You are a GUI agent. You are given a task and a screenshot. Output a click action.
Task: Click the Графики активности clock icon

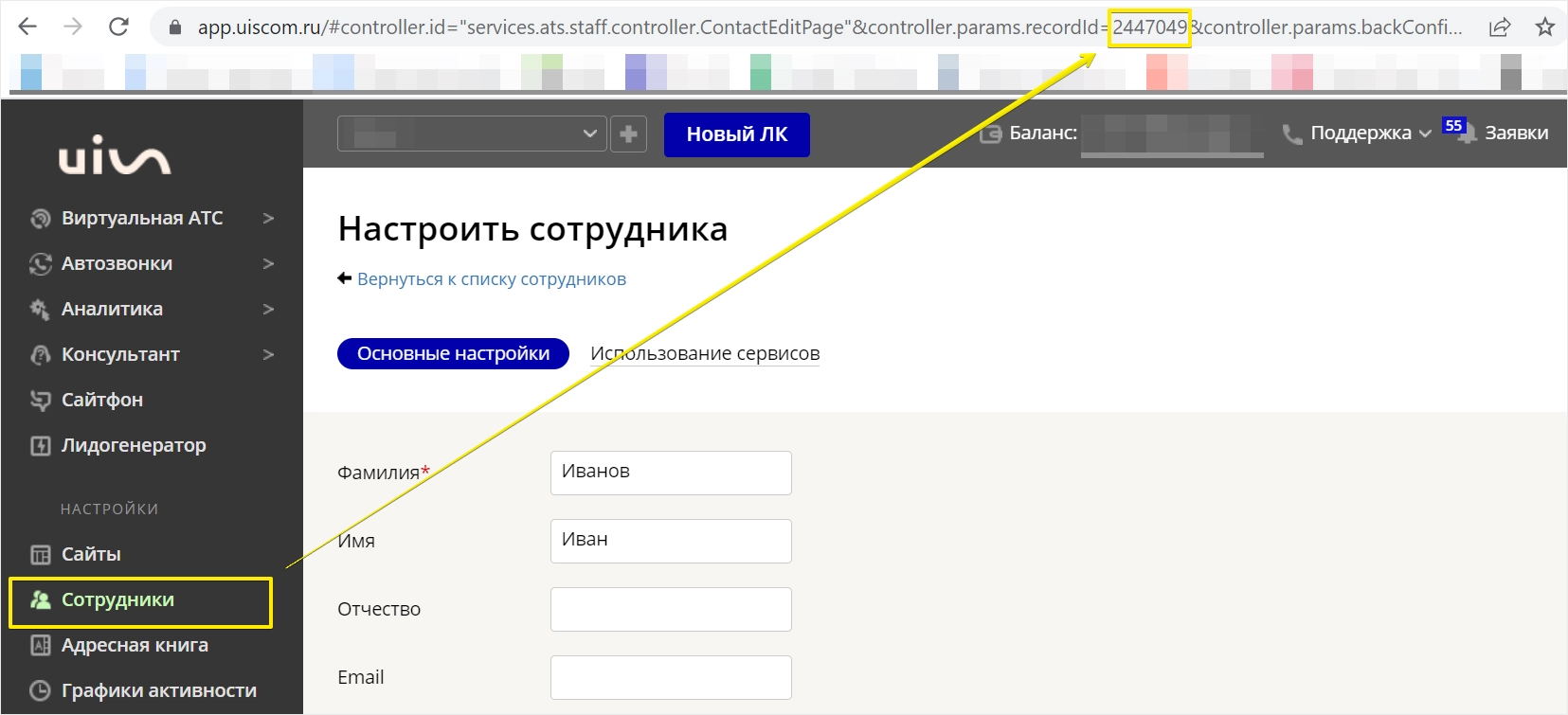(x=40, y=691)
